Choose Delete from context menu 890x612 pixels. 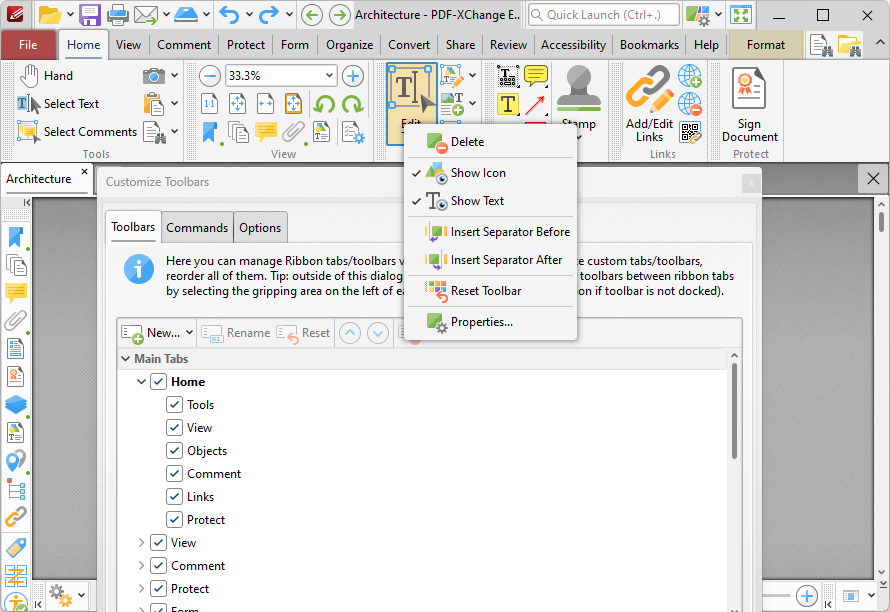(x=490, y=142)
